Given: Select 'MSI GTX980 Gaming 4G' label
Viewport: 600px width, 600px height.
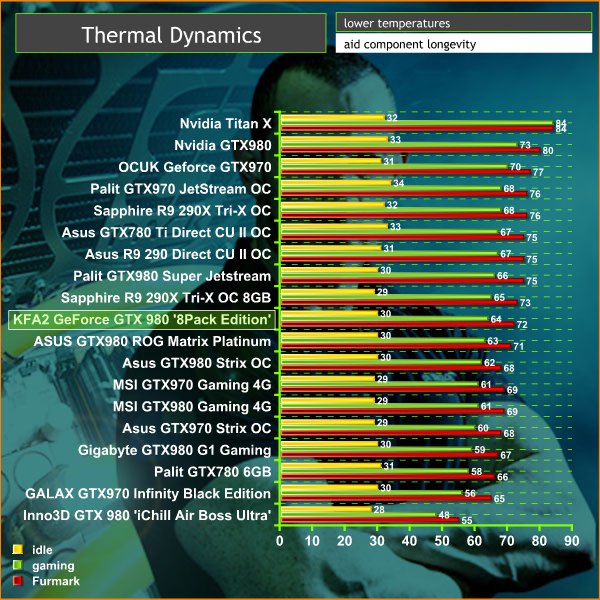Looking at the screenshot, I should click(192, 407).
